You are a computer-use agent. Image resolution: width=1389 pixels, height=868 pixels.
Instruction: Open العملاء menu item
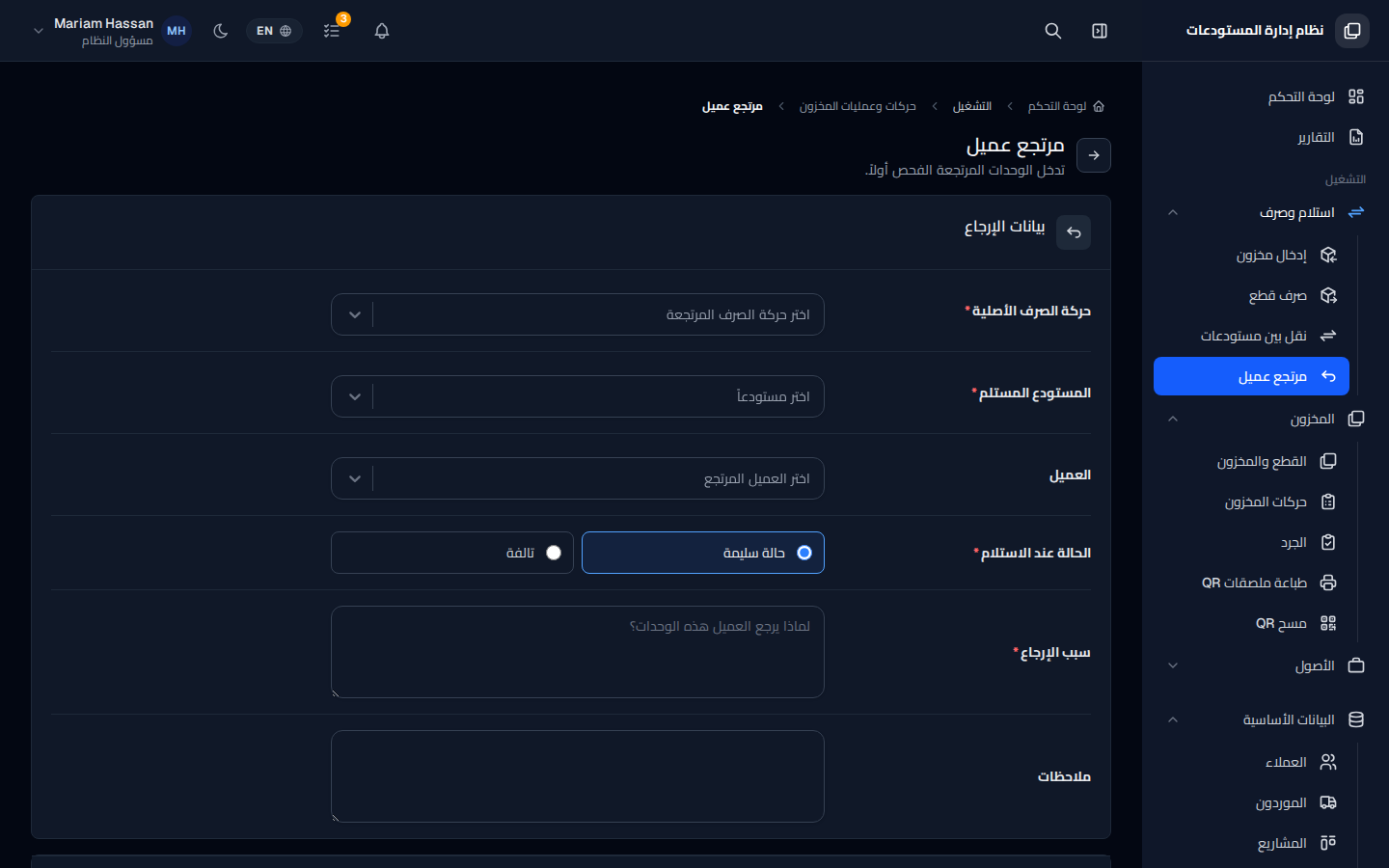pos(1251,762)
